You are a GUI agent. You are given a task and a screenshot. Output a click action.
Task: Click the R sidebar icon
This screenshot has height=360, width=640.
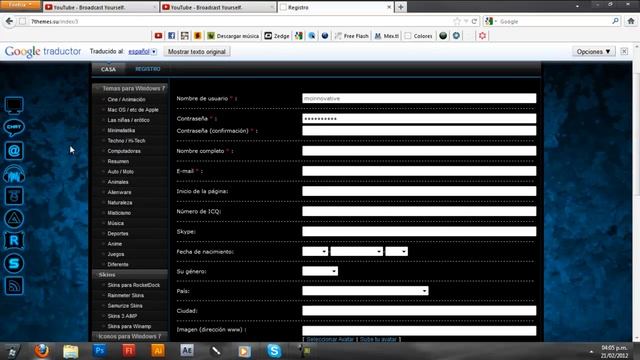click(x=14, y=240)
